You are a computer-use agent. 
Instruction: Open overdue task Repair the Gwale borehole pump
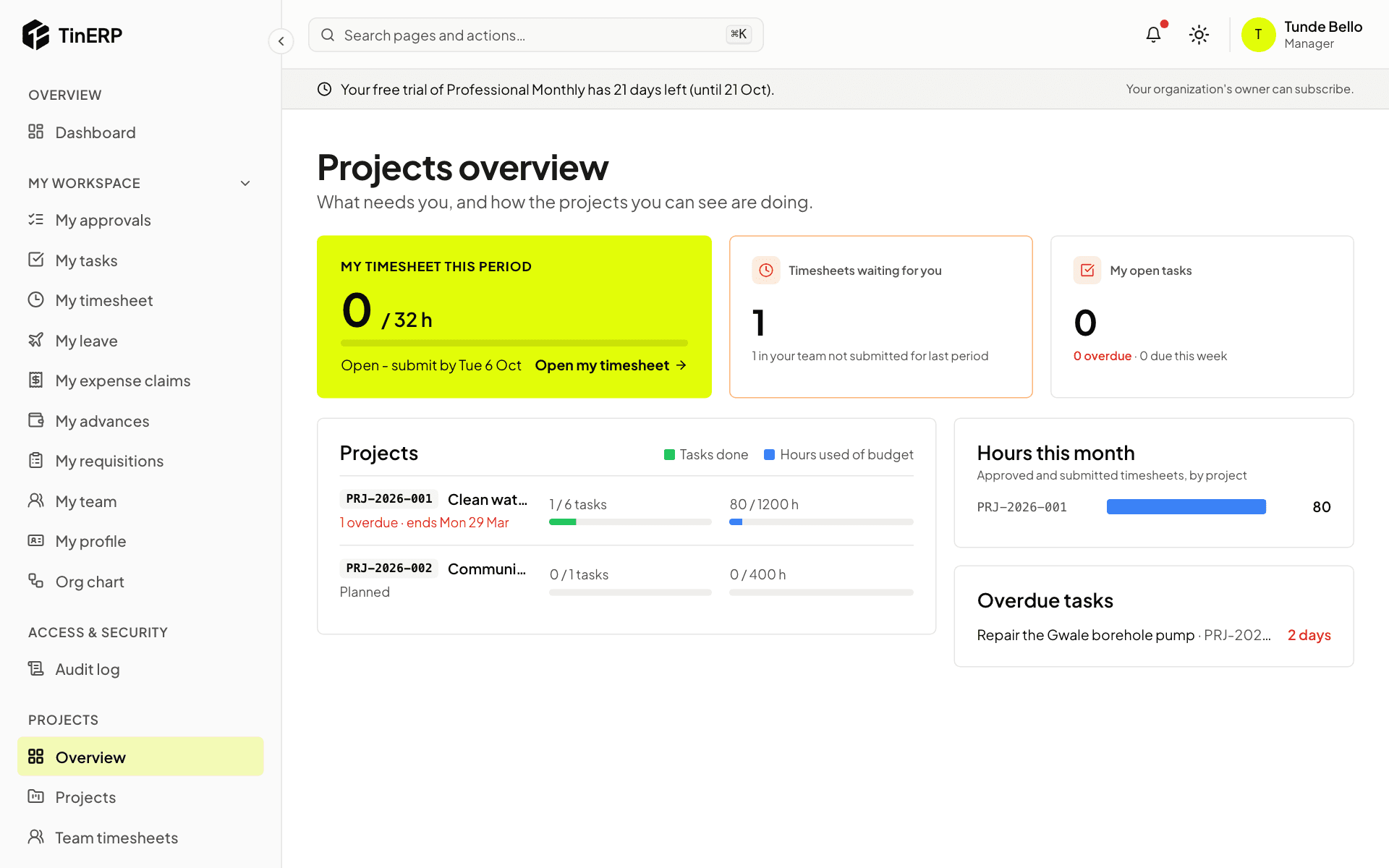(1153, 635)
